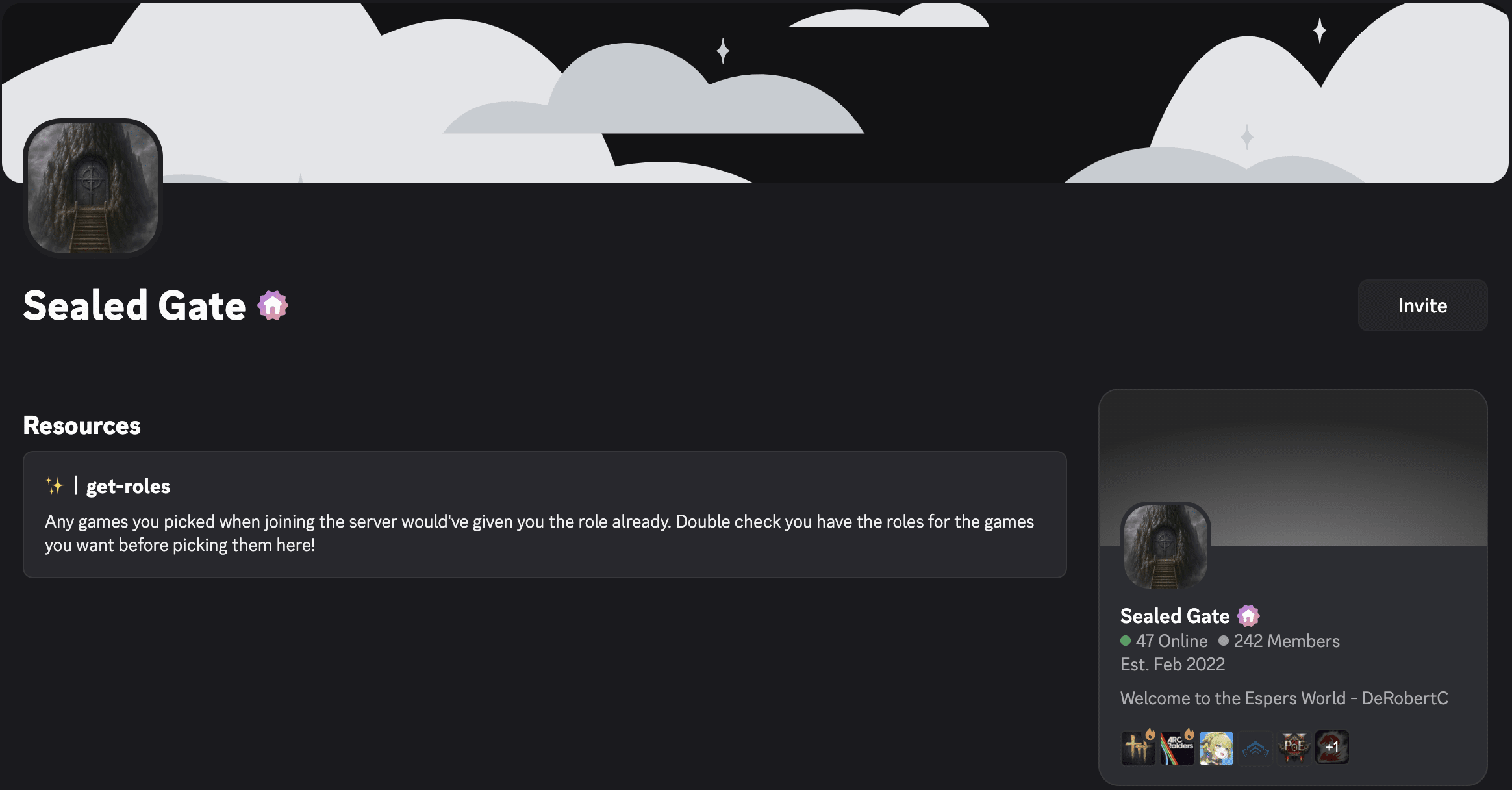Click the 242 Members count

point(1279,641)
